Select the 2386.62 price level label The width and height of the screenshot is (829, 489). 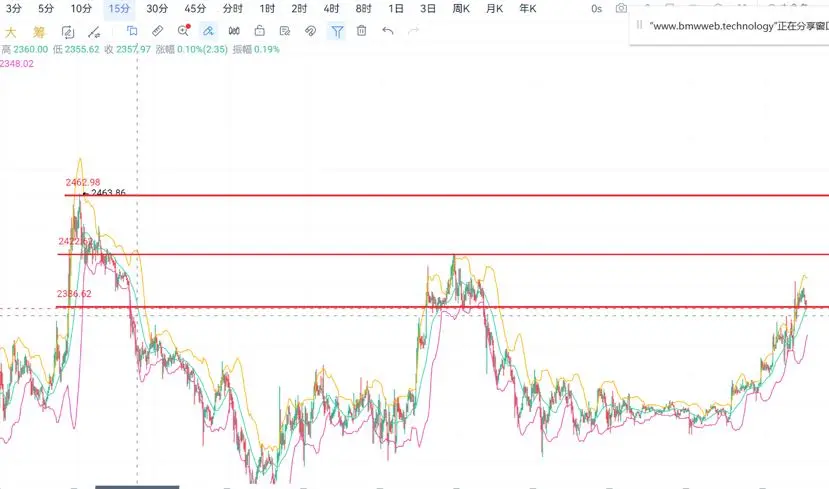click(x=74, y=294)
